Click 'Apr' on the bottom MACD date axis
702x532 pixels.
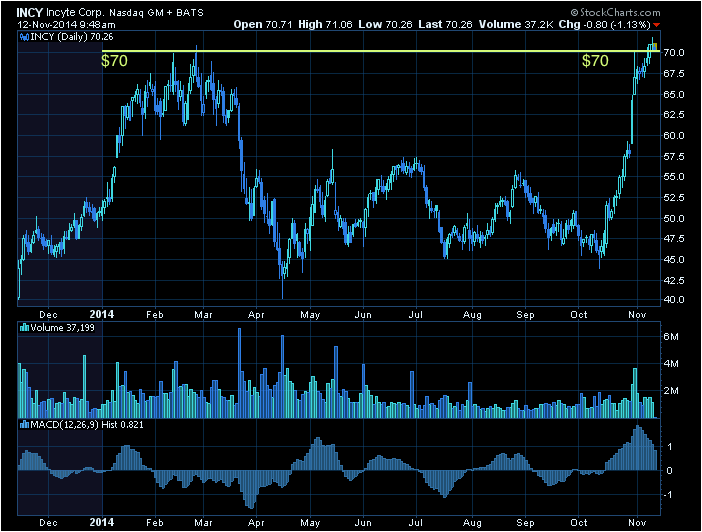[256, 523]
